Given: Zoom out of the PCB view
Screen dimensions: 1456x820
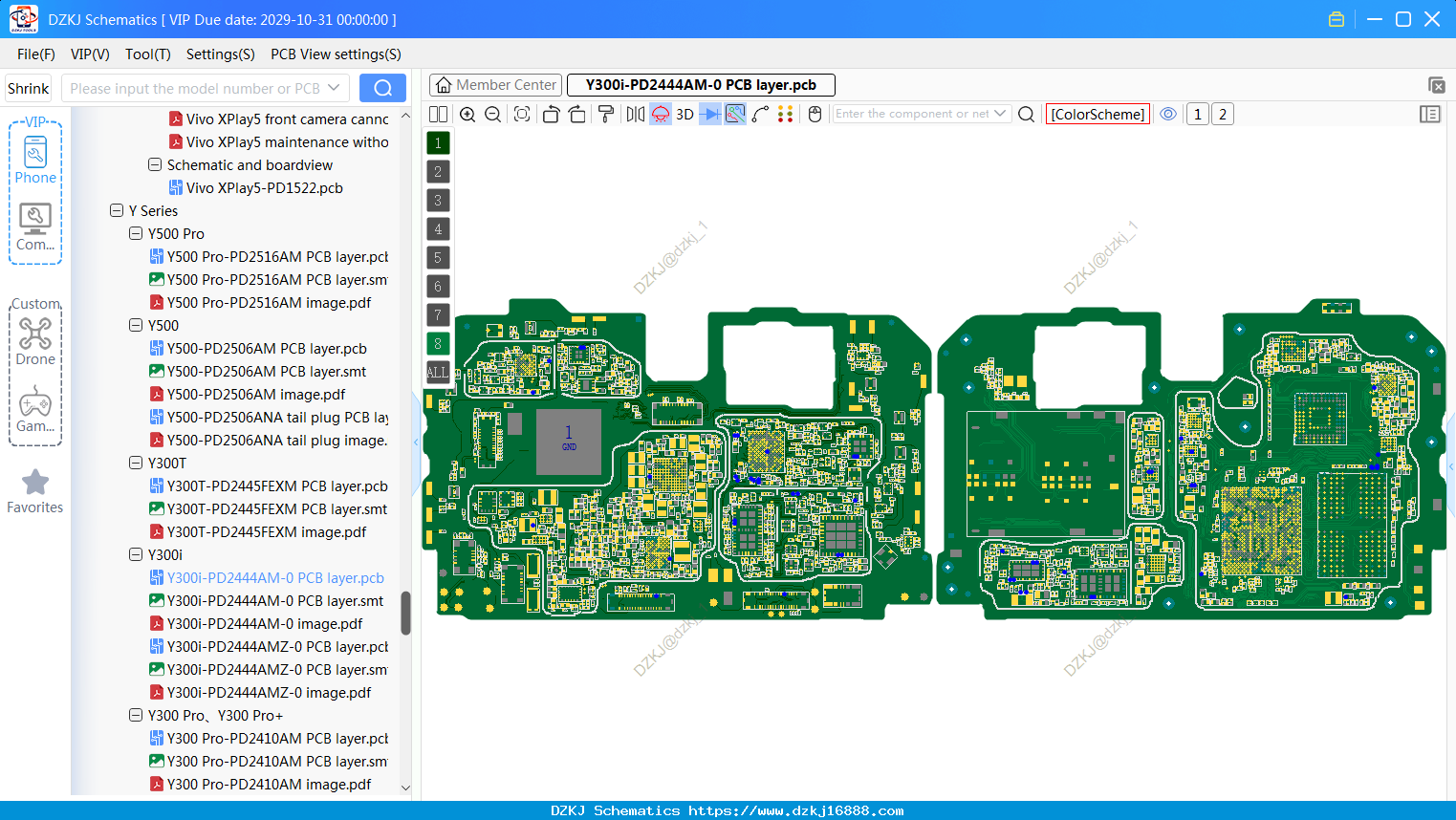Looking at the screenshot, I should pos(493,114).
